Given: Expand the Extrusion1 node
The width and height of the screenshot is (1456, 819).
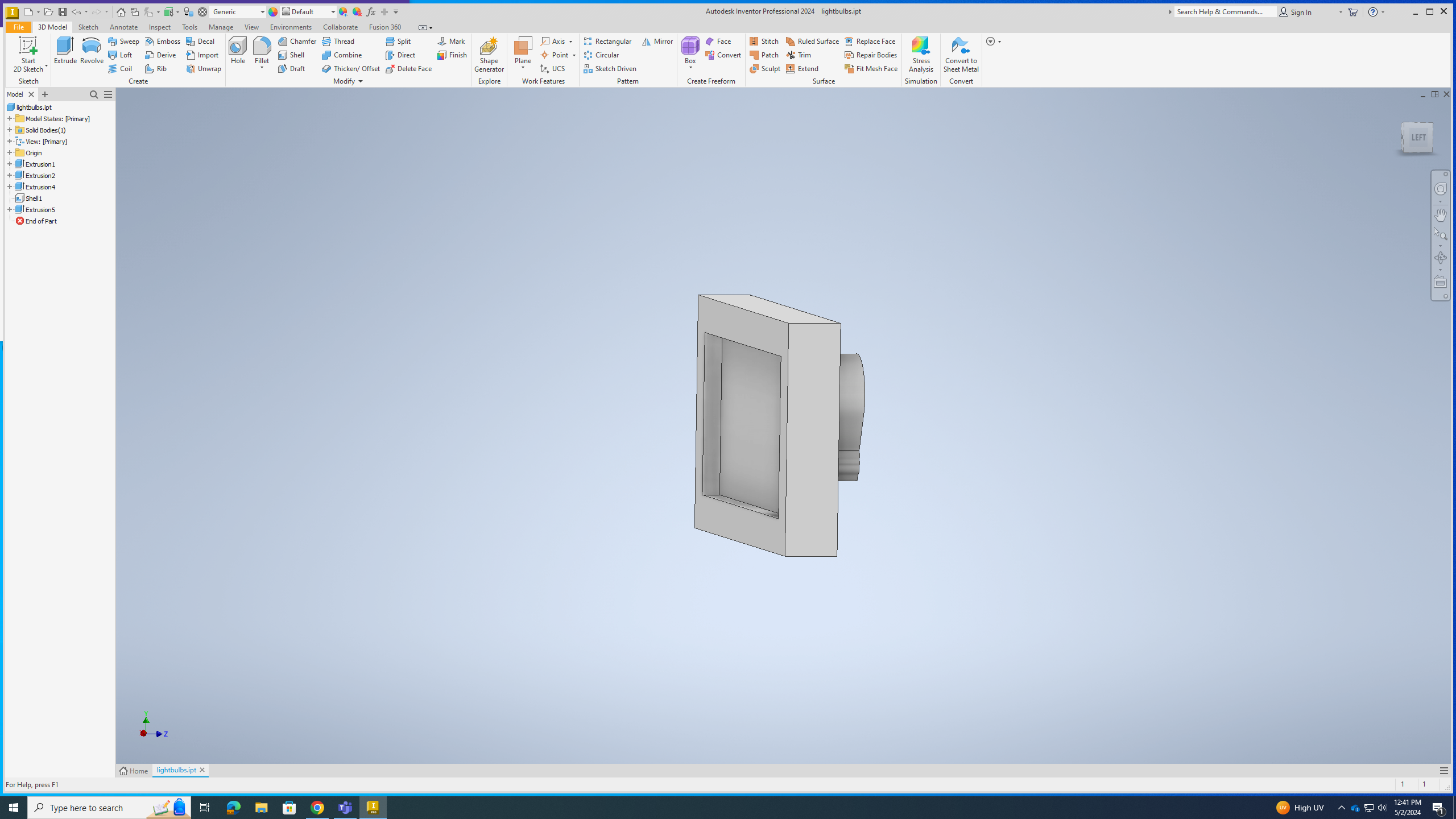Looking at the screenshot, I should 10,164.
